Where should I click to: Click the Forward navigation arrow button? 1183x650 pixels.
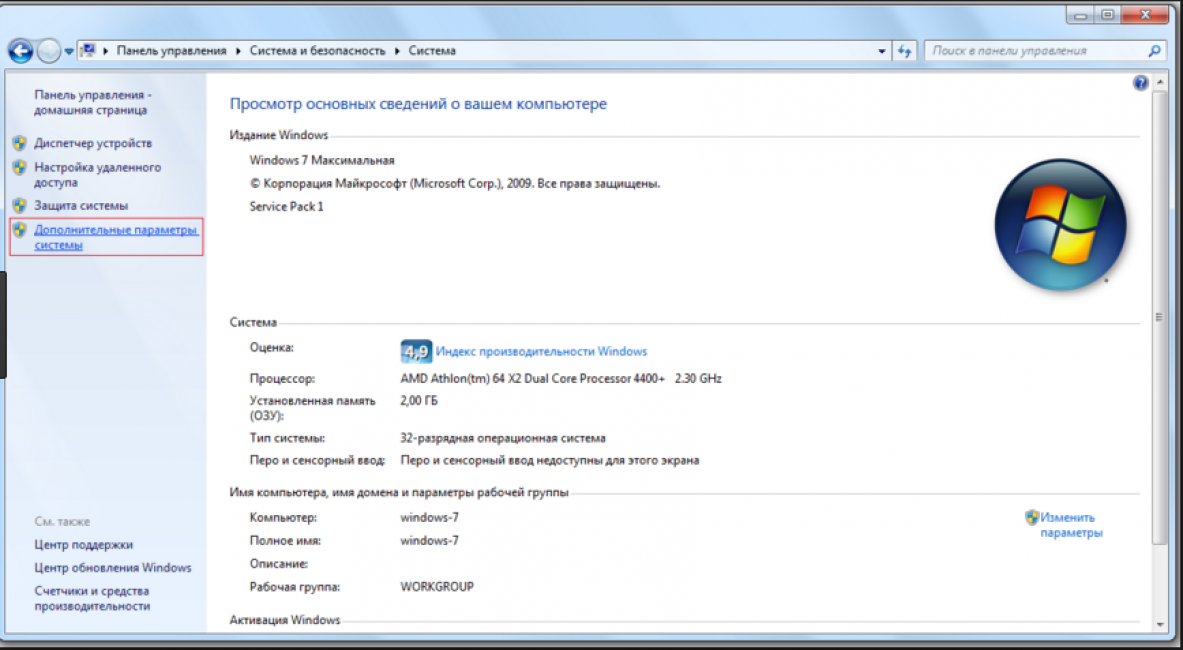[x=49, y=50]
